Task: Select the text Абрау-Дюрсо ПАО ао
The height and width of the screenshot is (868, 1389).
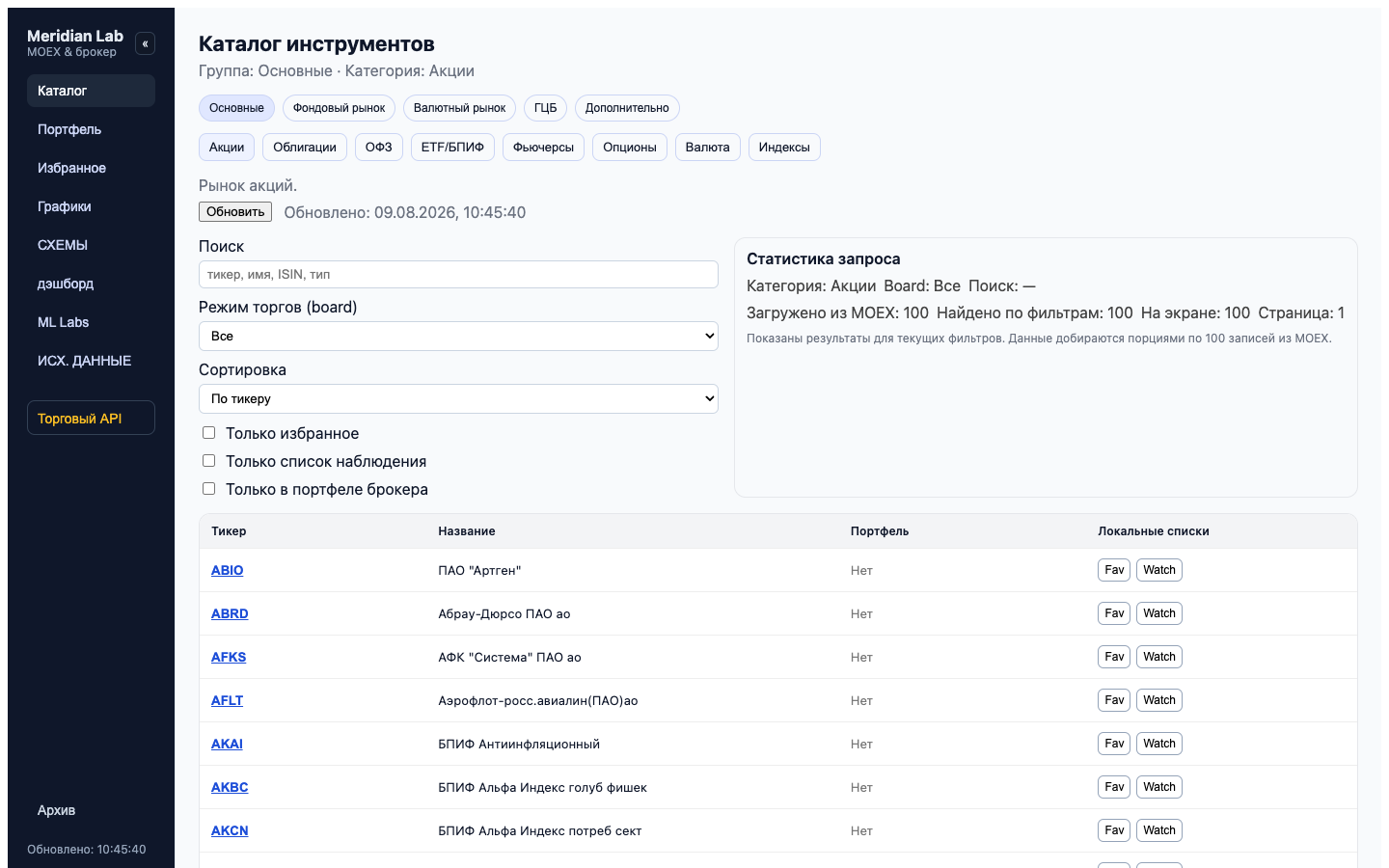Action: (504, 614)
